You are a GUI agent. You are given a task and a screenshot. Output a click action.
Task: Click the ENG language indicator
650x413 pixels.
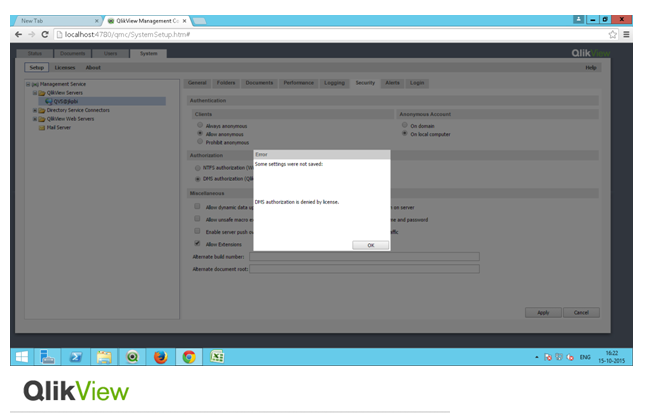585,357
